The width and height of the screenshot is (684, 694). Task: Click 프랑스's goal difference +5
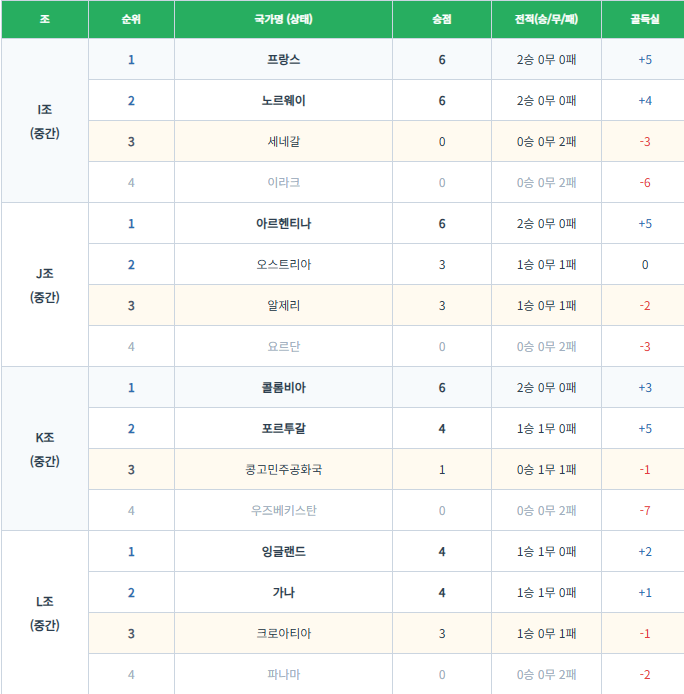pos(645,60)
